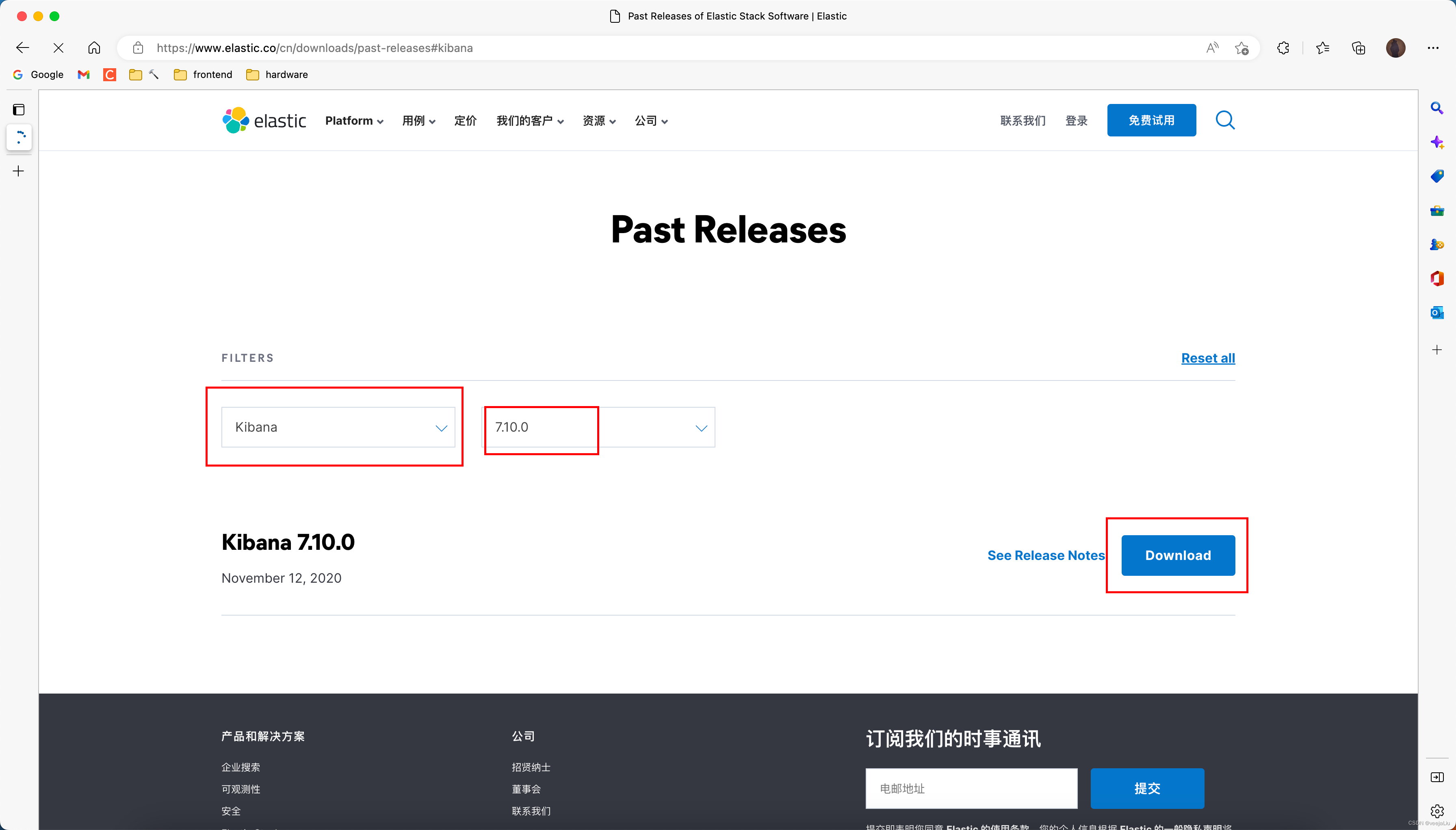Click the home navigation icon
1456x830 pixels.
[x=93, y=47]
